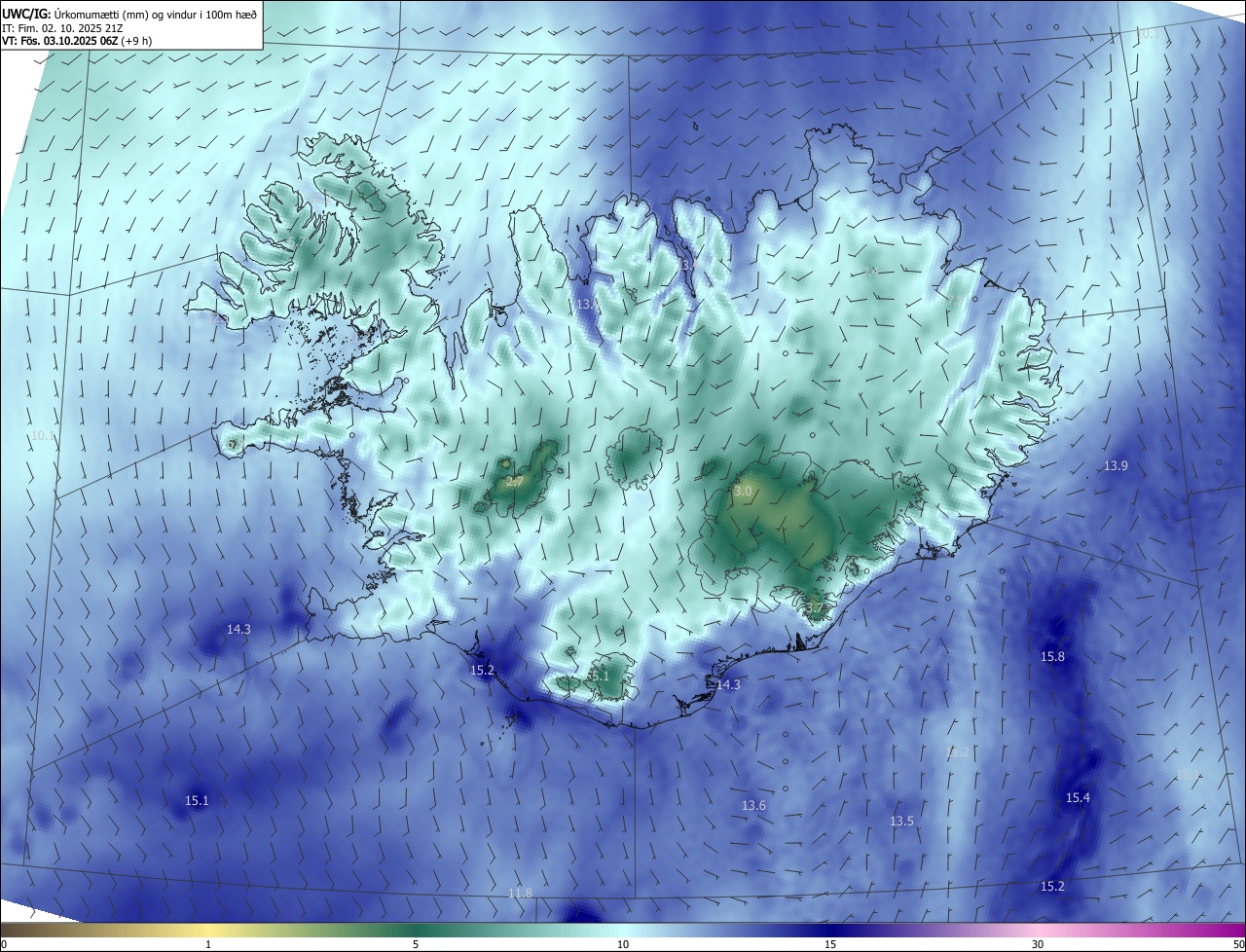Click the 'VT: Fös. 03.10.2025 06Z (+9 h)' line

pos(78,41)
